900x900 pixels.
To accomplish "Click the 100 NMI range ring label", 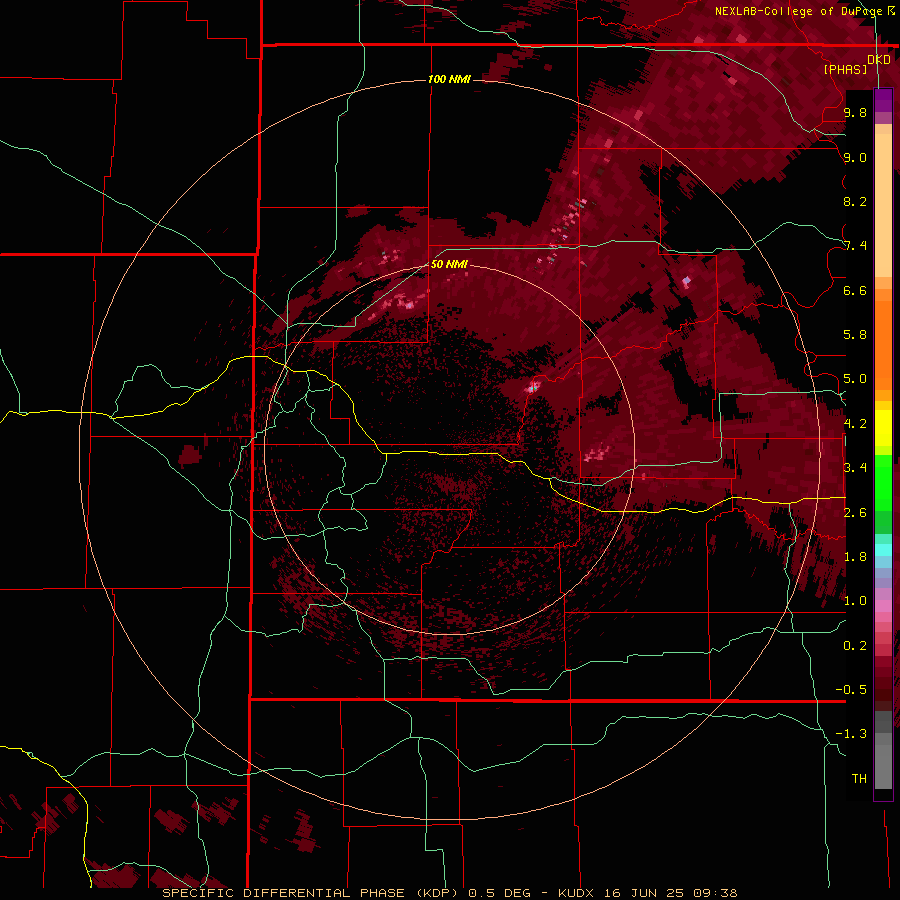I will tap(449, 79).
